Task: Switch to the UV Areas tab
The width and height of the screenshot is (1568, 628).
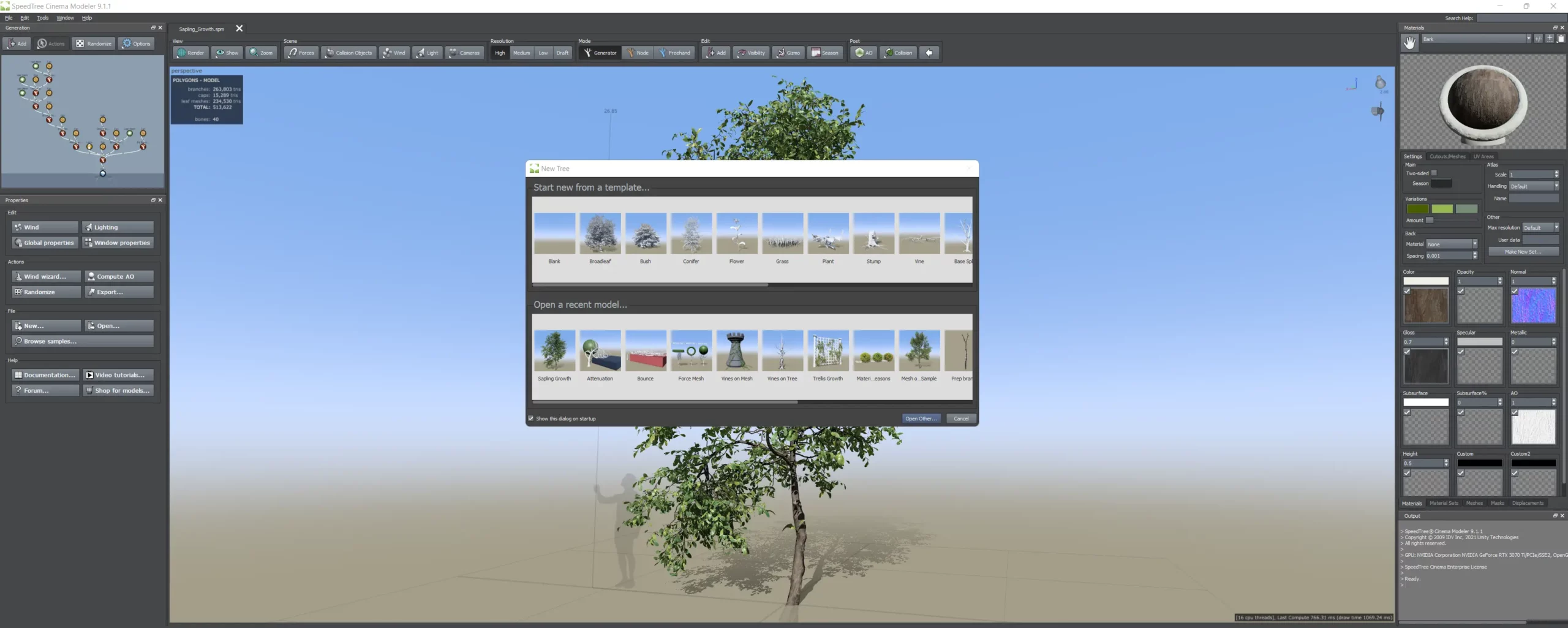Action: (x=1483, y=156)
